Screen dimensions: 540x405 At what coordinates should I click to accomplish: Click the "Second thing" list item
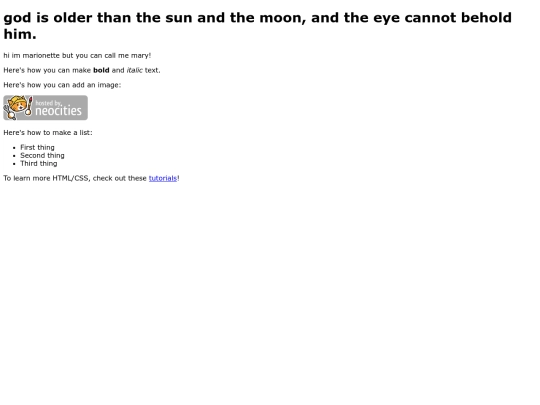tap(42, 155)
